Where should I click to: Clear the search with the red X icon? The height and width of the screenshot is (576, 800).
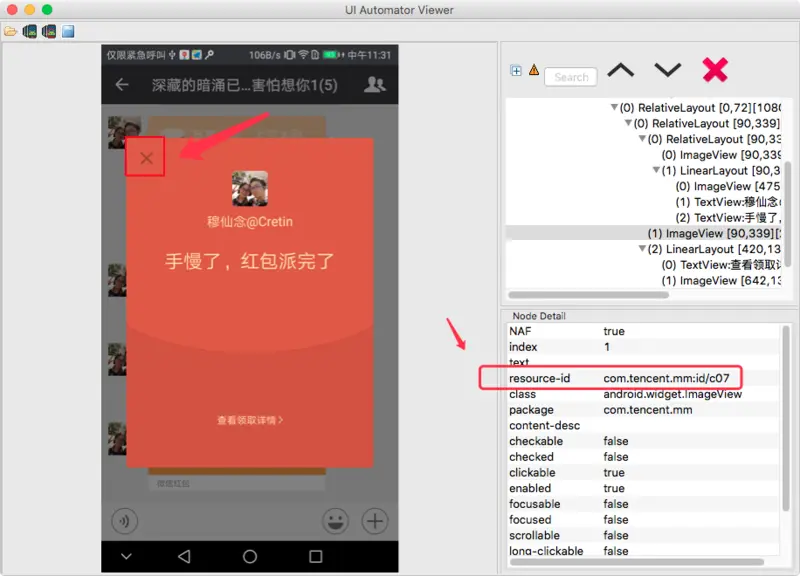[715, 69]
